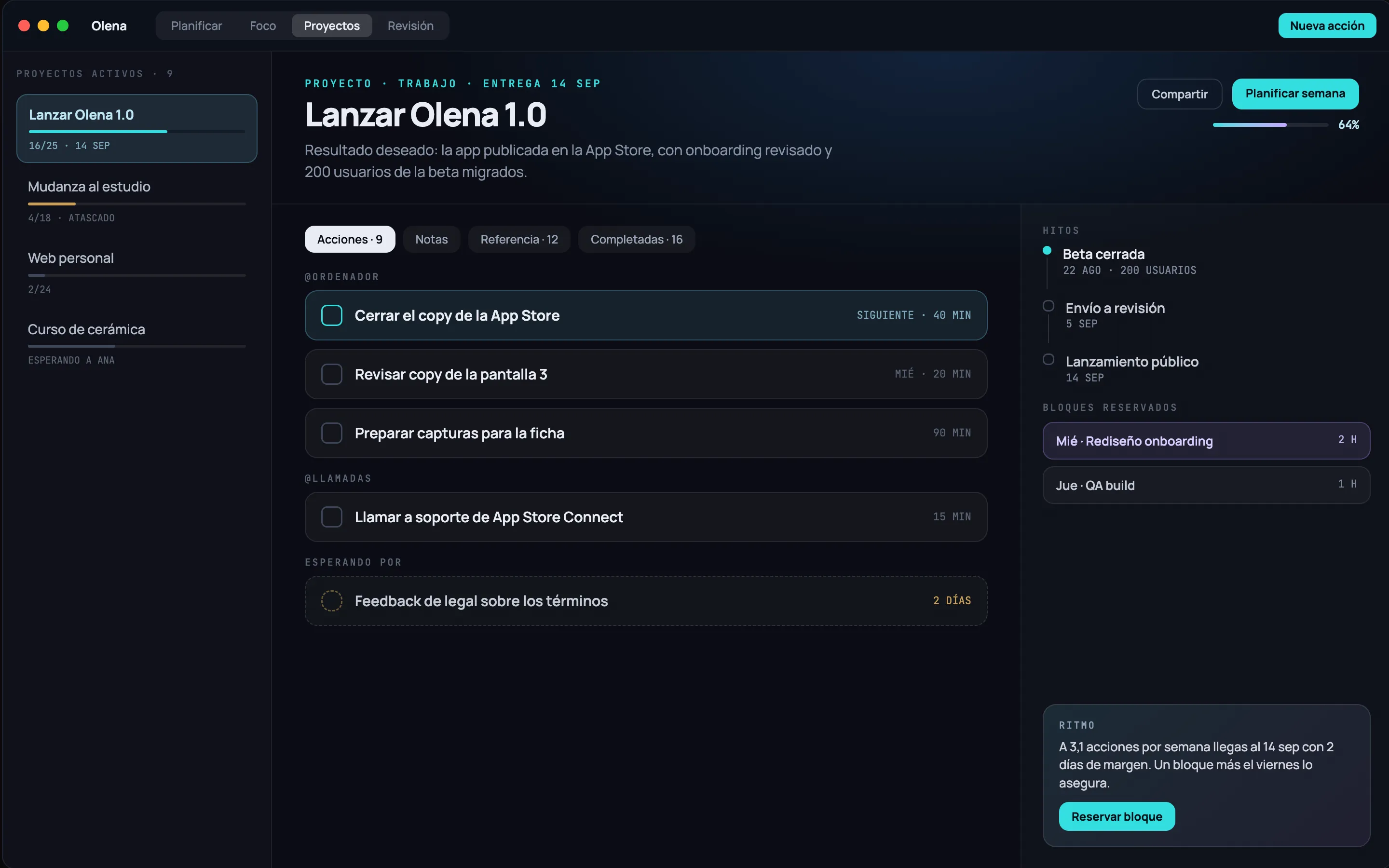Viewport: 1389px width, 868px height.
Task: Toggle waiting circle for 'Feedback de legal'
Action: (x=332, y=600)
